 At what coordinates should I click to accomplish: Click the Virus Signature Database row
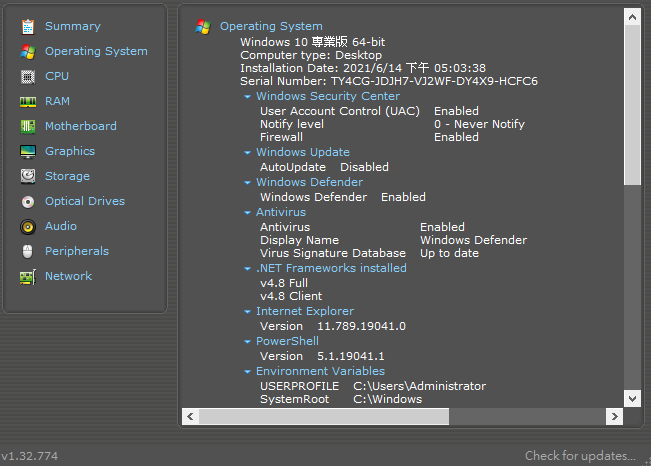click(x=370, y=253)
